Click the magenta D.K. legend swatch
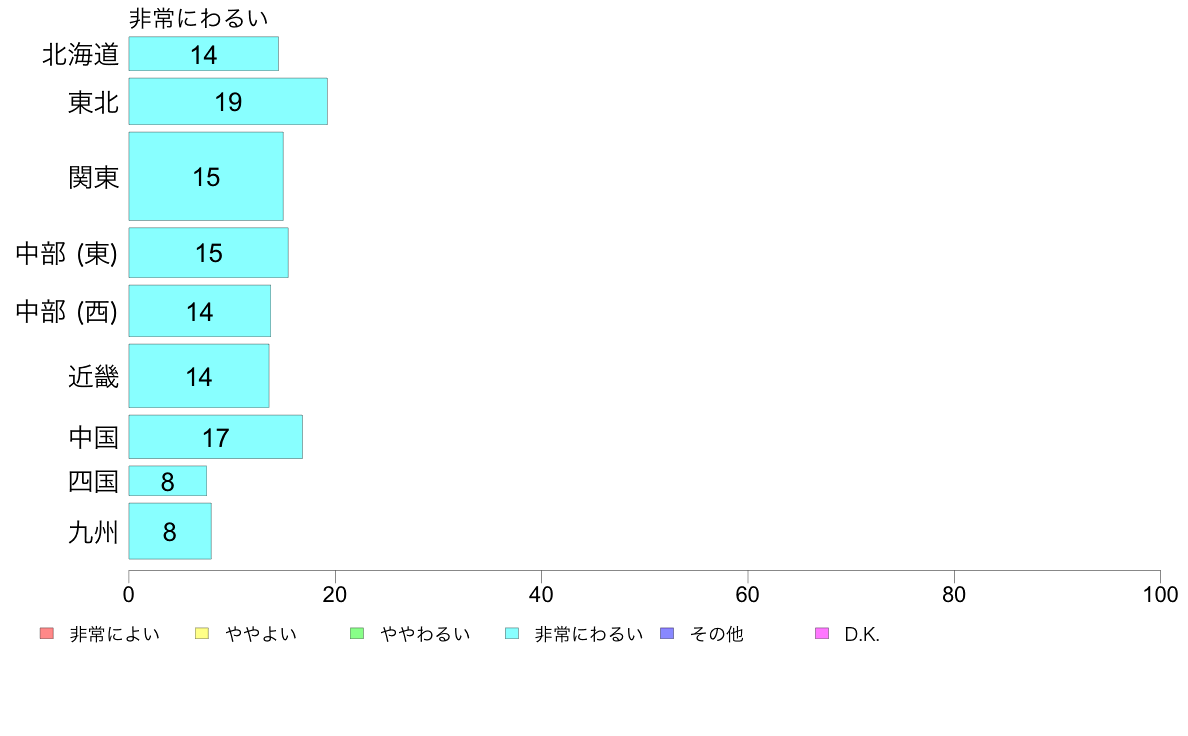 point(822,634)
